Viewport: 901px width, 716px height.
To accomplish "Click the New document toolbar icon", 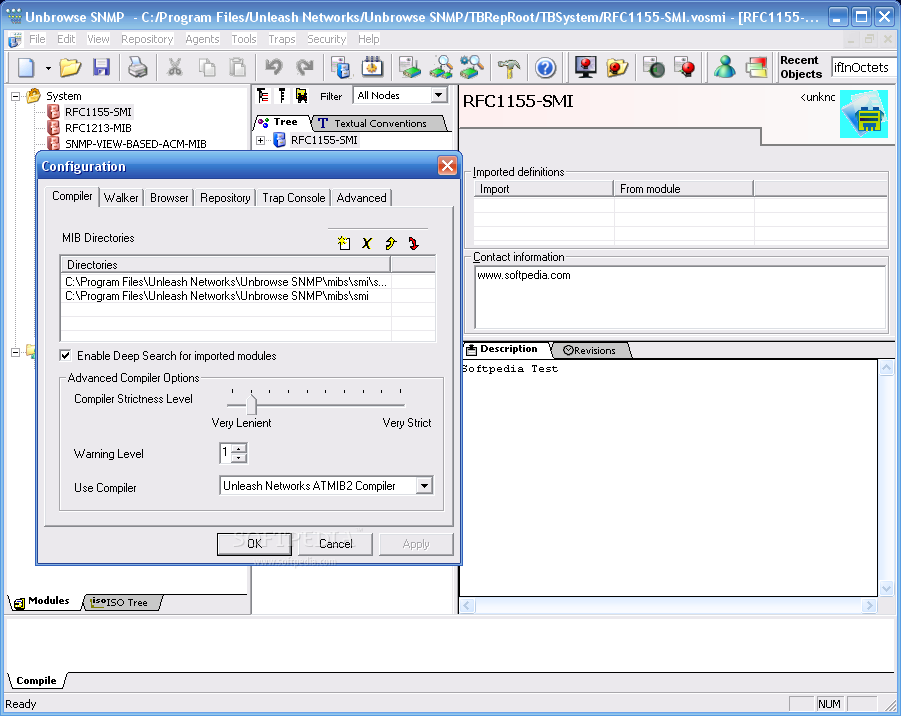I will 26,67.
